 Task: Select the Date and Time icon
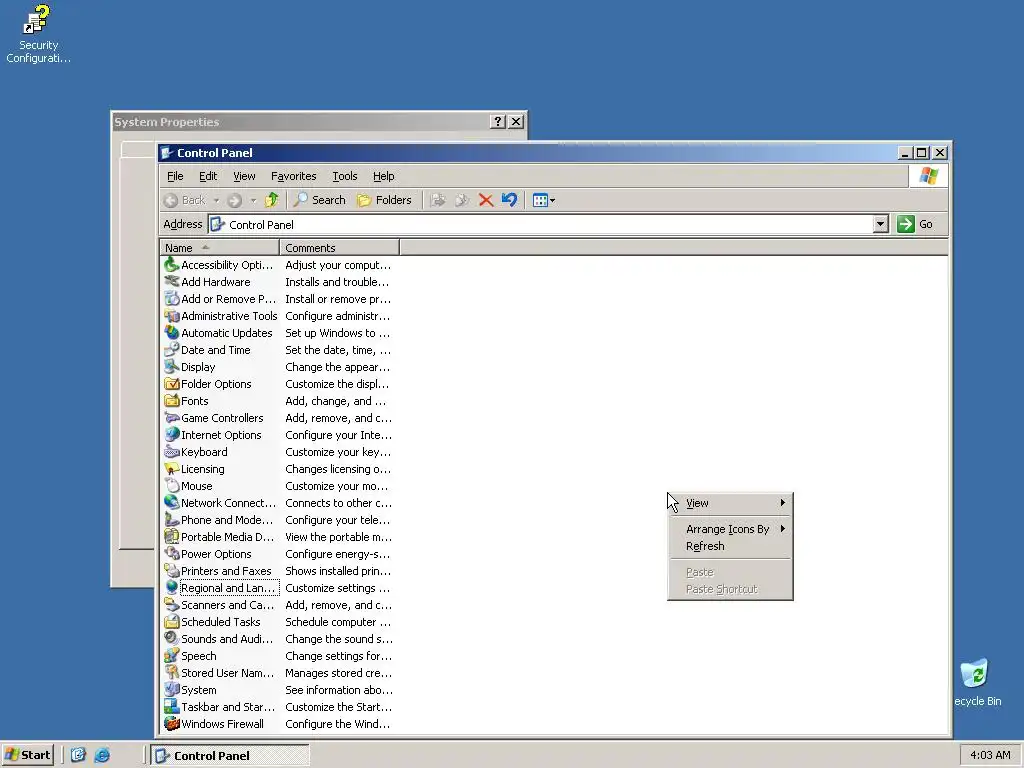(x=172, y=349)
